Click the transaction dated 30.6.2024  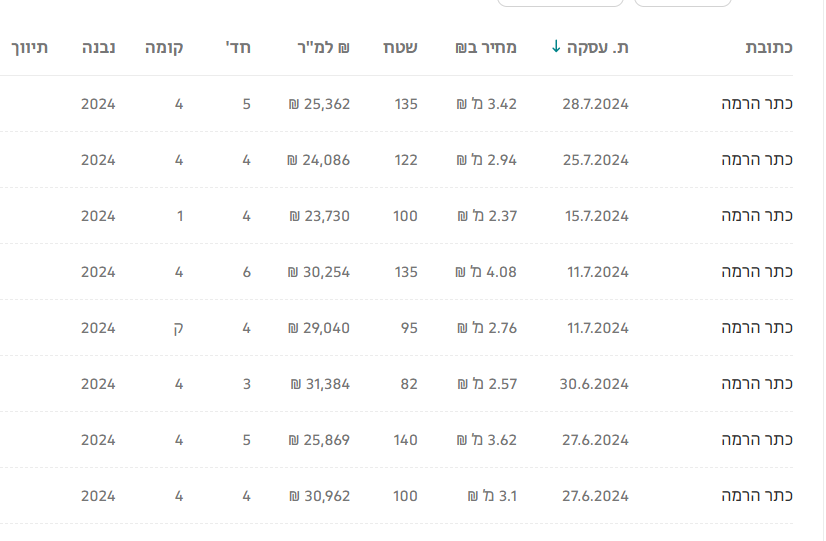coord(595,384)
